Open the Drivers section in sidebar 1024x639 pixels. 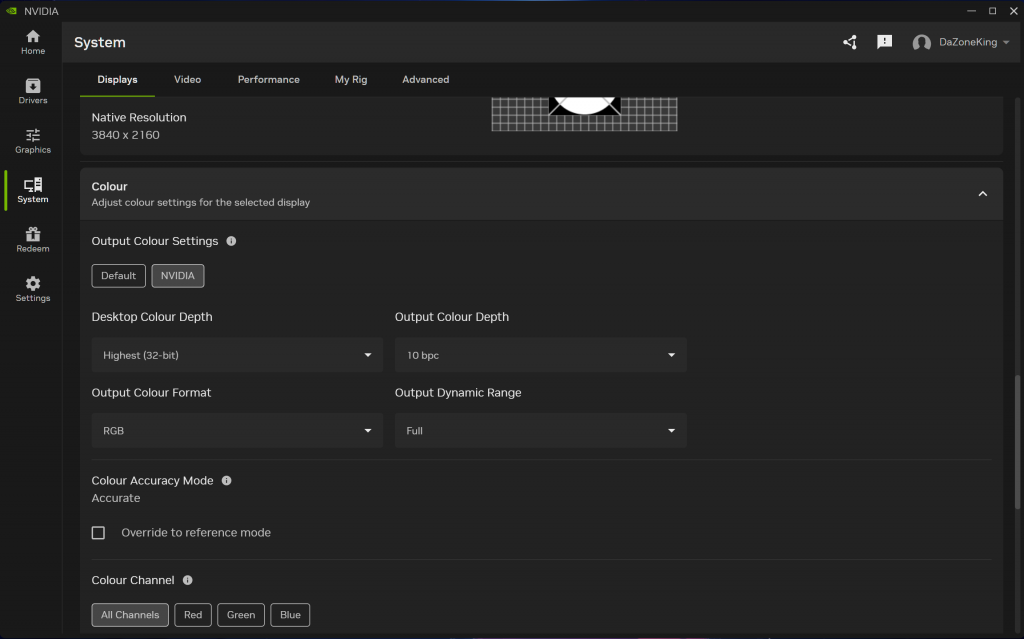coord(33,91)
